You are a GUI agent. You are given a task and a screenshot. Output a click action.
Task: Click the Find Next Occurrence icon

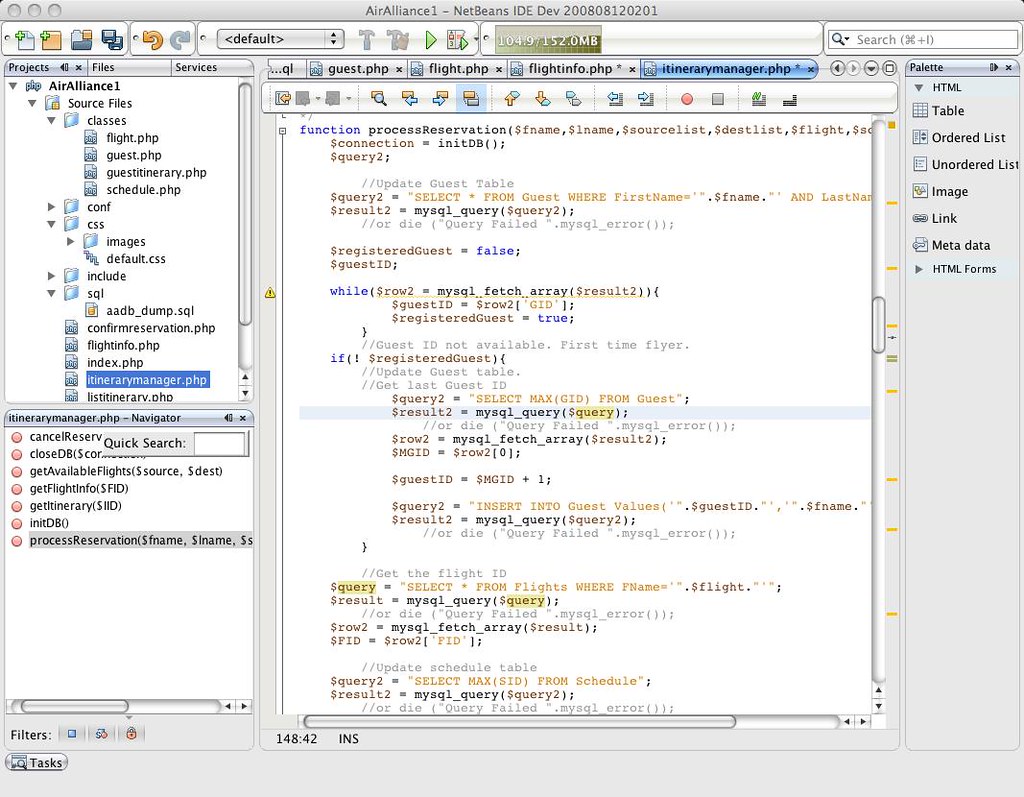tap(440, 99)
